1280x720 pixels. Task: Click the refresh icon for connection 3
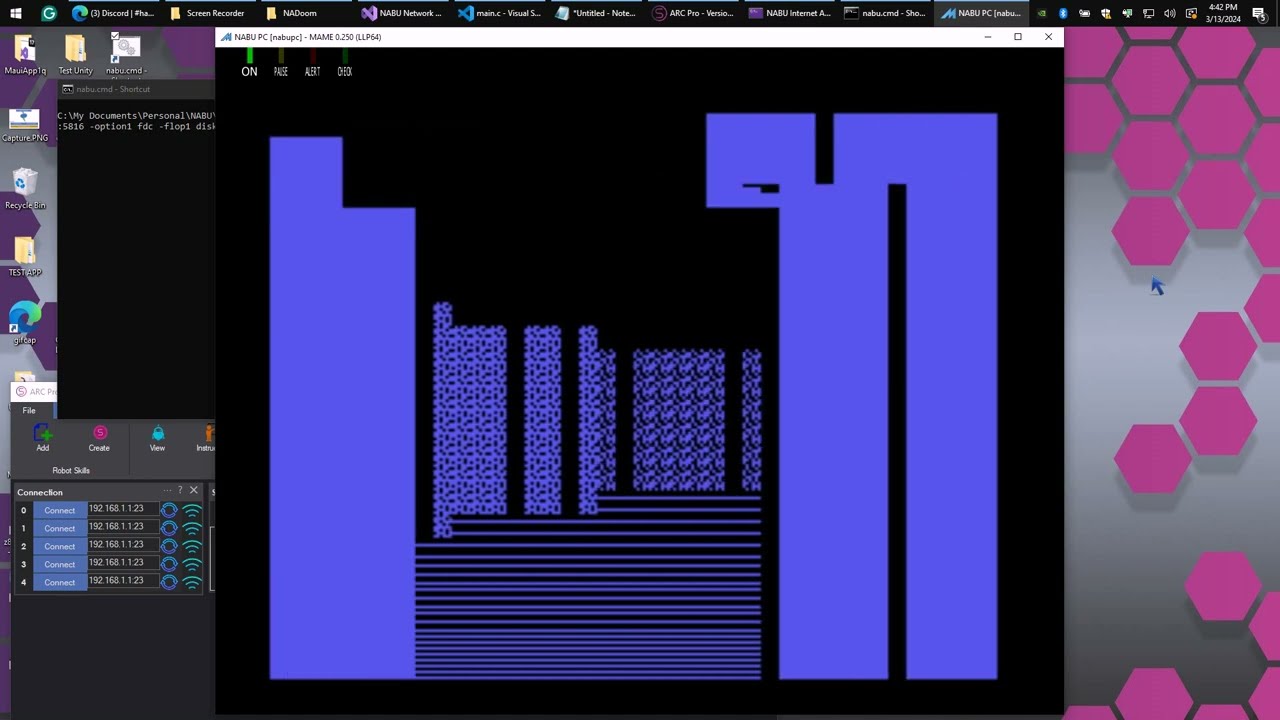click(x=169, y=564)
